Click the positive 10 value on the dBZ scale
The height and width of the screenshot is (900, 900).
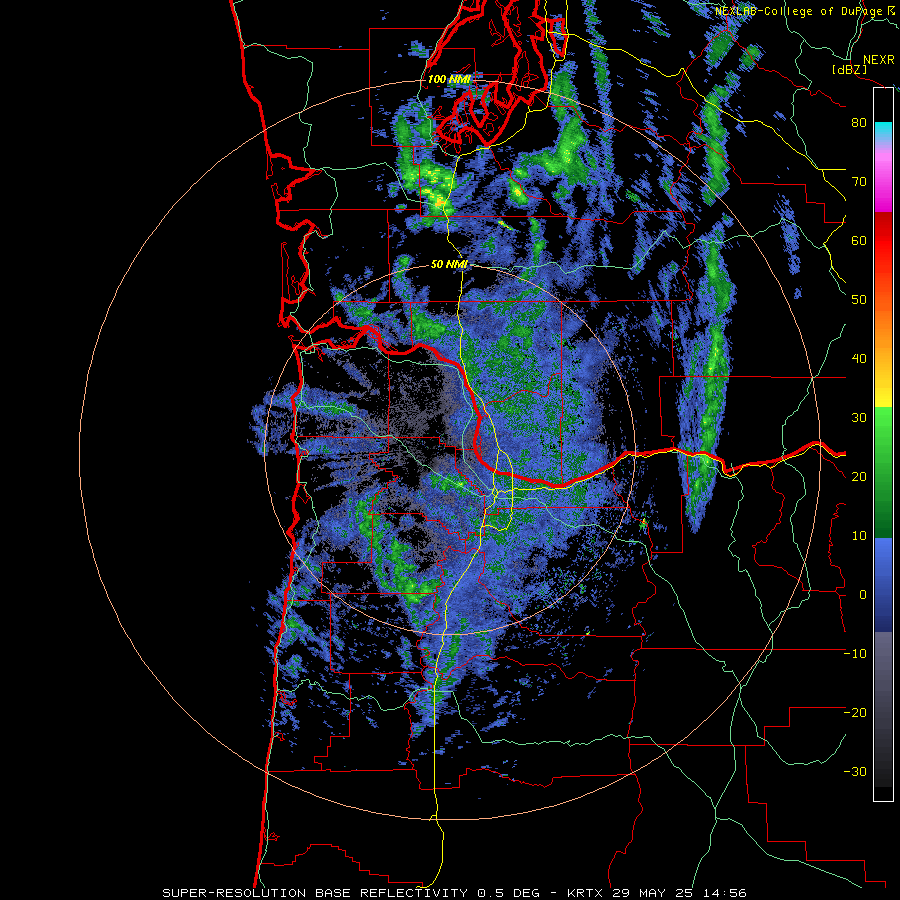click(859, 536)
